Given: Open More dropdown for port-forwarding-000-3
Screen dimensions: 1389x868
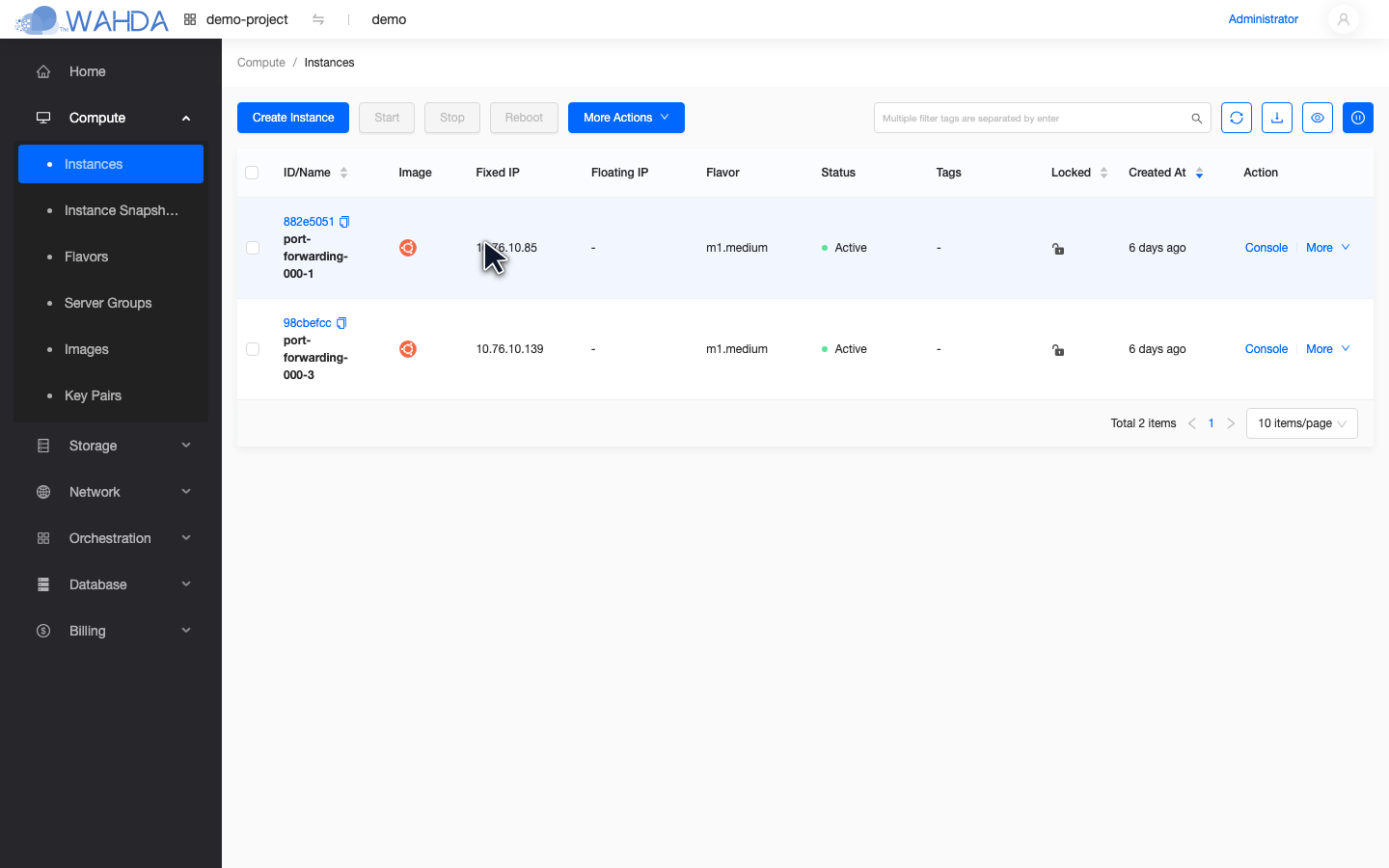Looking at the screenshot, I should (1328, 349).
